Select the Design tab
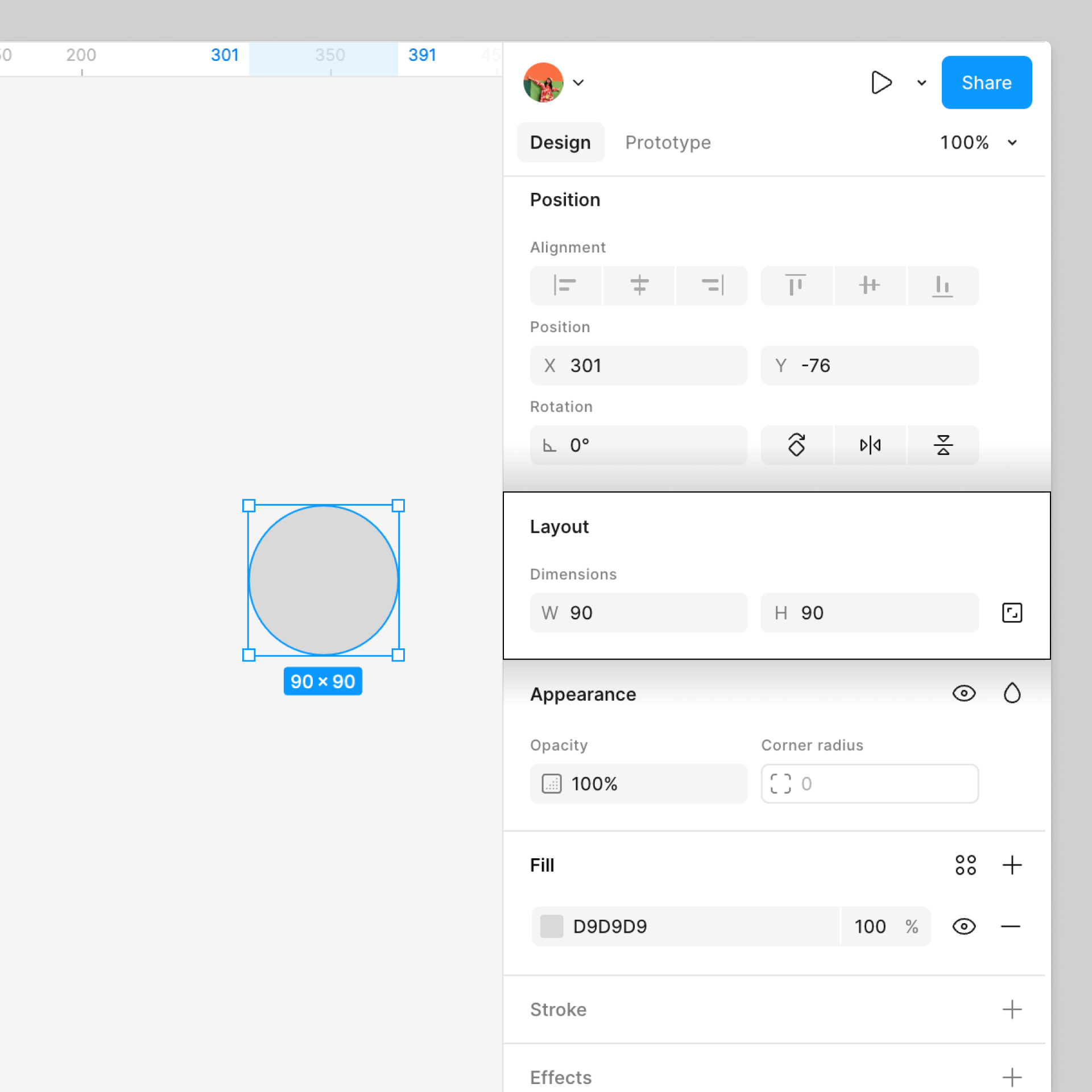Image resolution: width=1092 pixels, height=1092 pixels. pos(560,142)
